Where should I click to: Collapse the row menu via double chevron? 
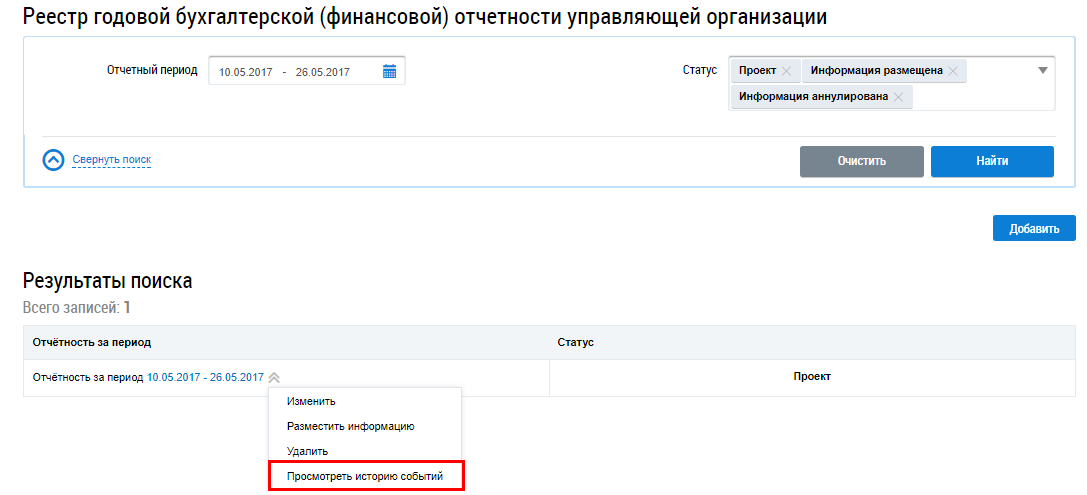click(x=274, y=378)
